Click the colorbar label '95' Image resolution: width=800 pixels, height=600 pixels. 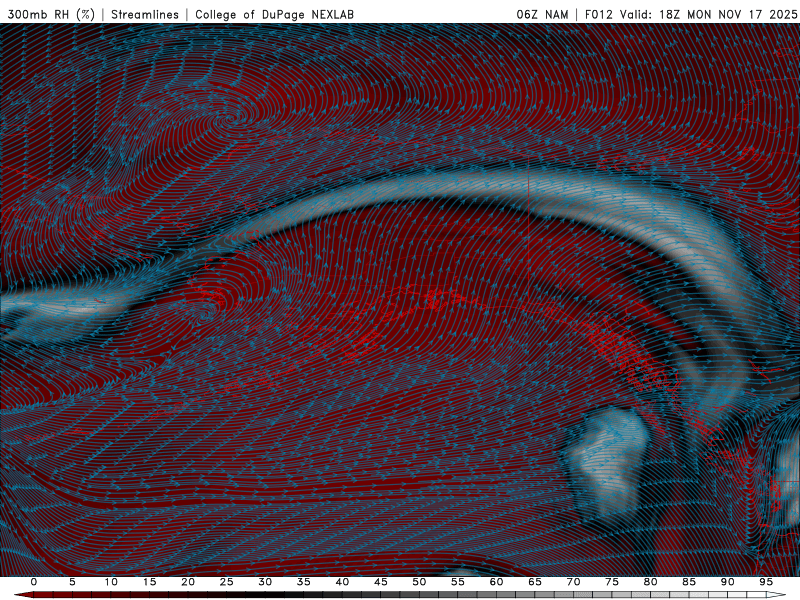766,582
